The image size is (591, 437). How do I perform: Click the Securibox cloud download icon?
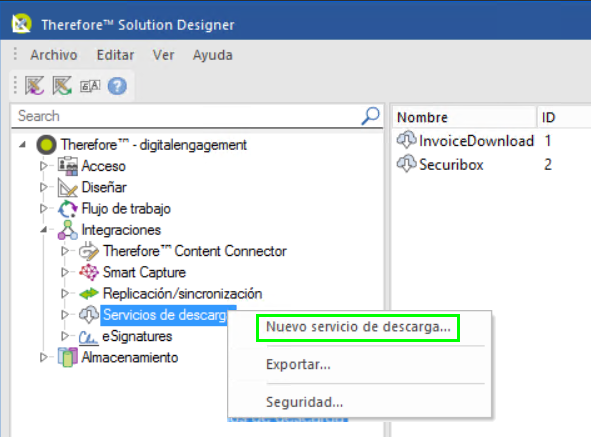point(406,164)
